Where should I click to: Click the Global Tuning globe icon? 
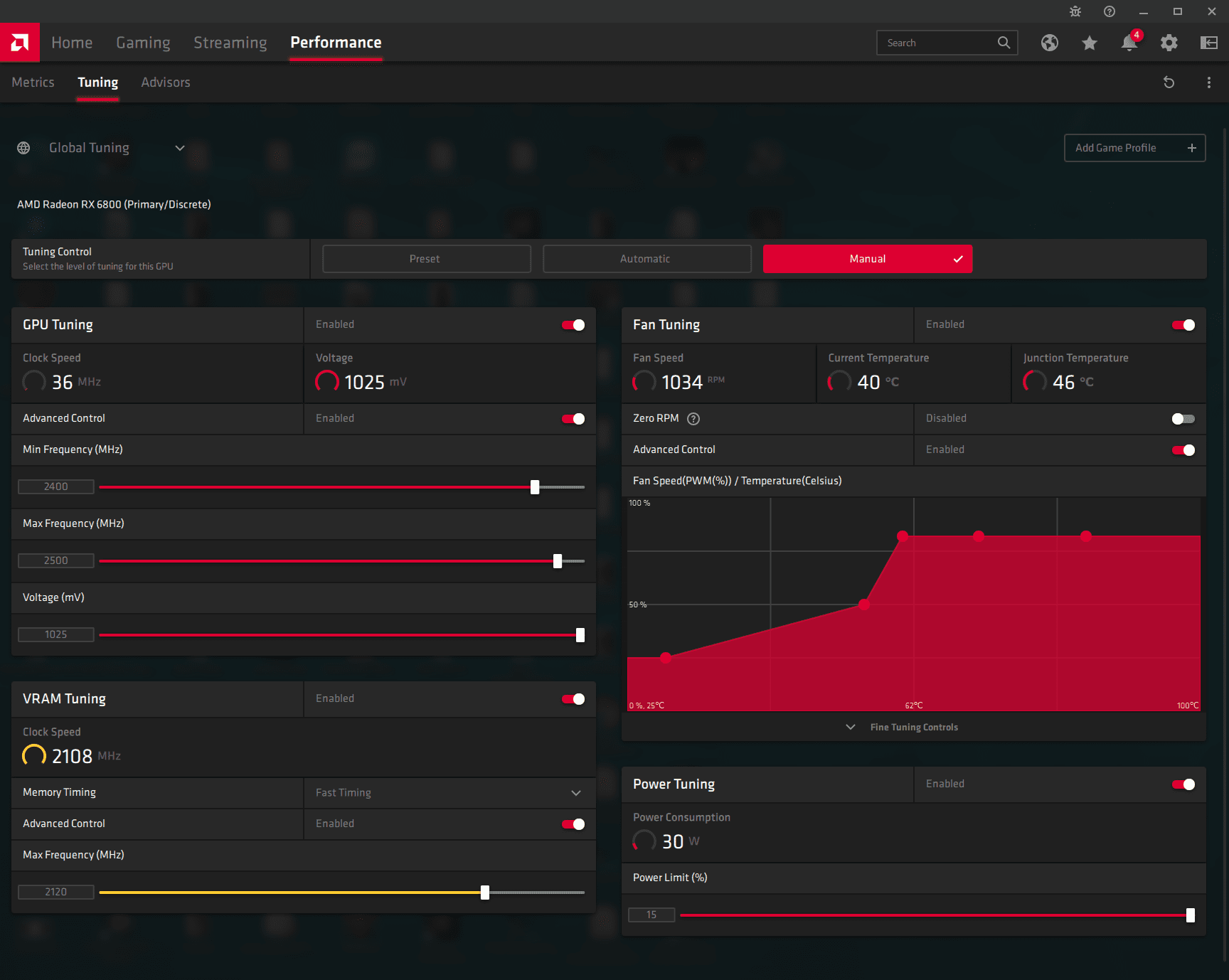point(23,148)
